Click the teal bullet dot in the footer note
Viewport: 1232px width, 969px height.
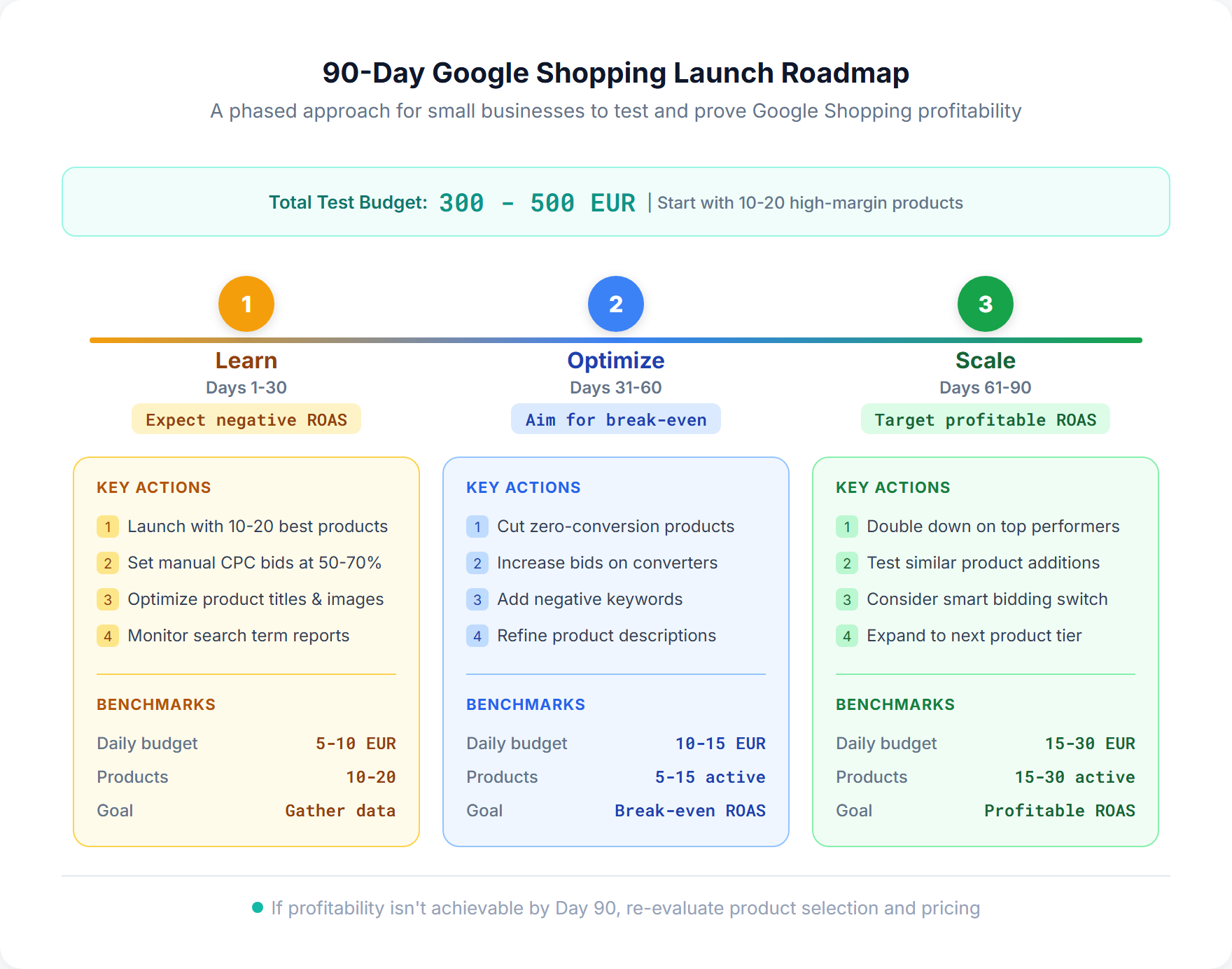point(257,908)
